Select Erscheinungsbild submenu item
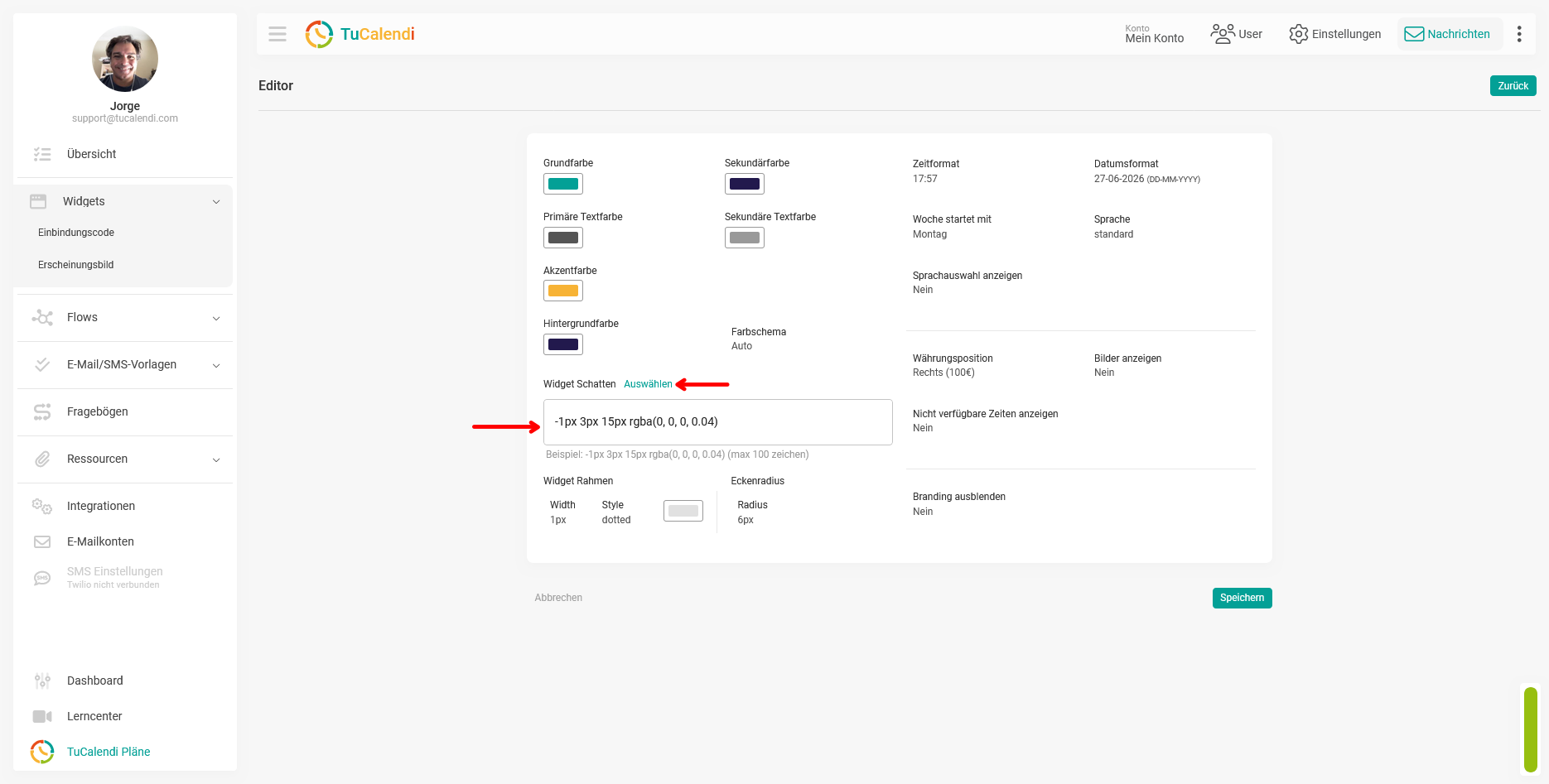Image resolution: width=1549 pixels, height=784 pixels. (x=76, y=265)
